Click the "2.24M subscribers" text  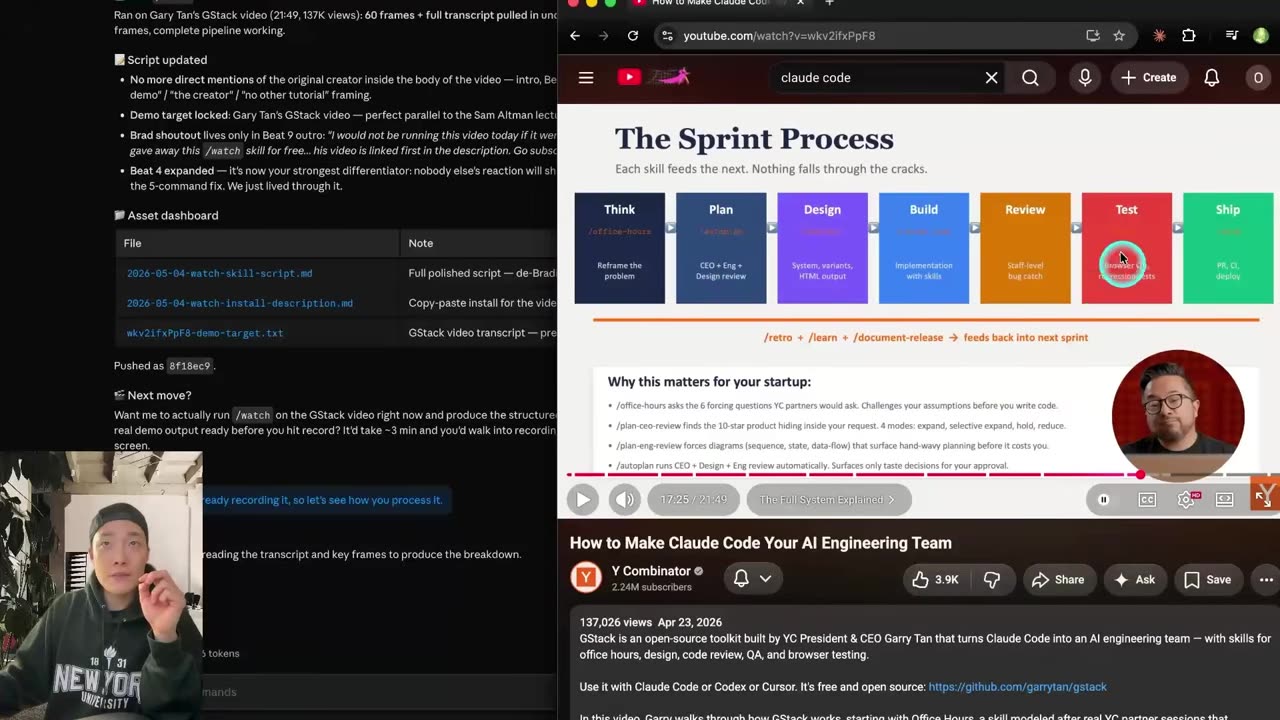point(652,587)
